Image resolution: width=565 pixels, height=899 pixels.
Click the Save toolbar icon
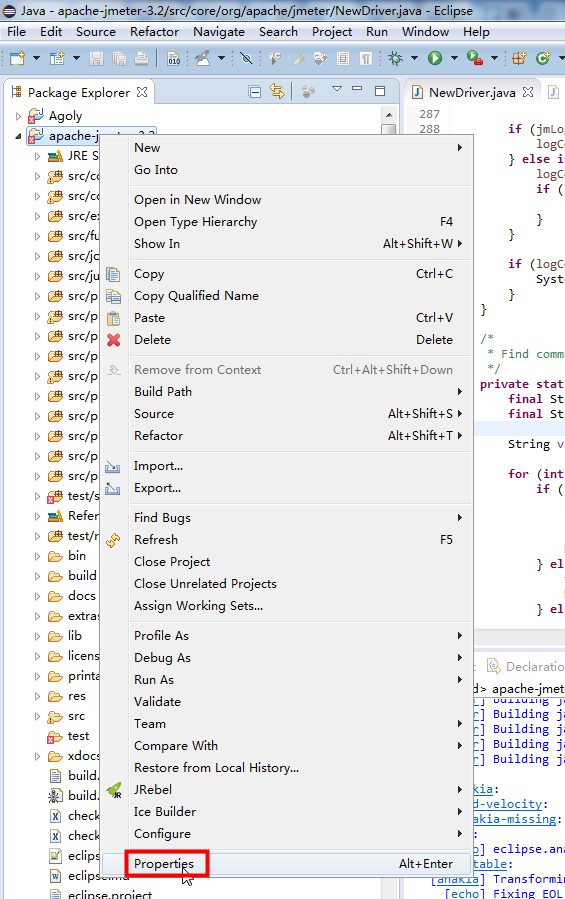96,58
